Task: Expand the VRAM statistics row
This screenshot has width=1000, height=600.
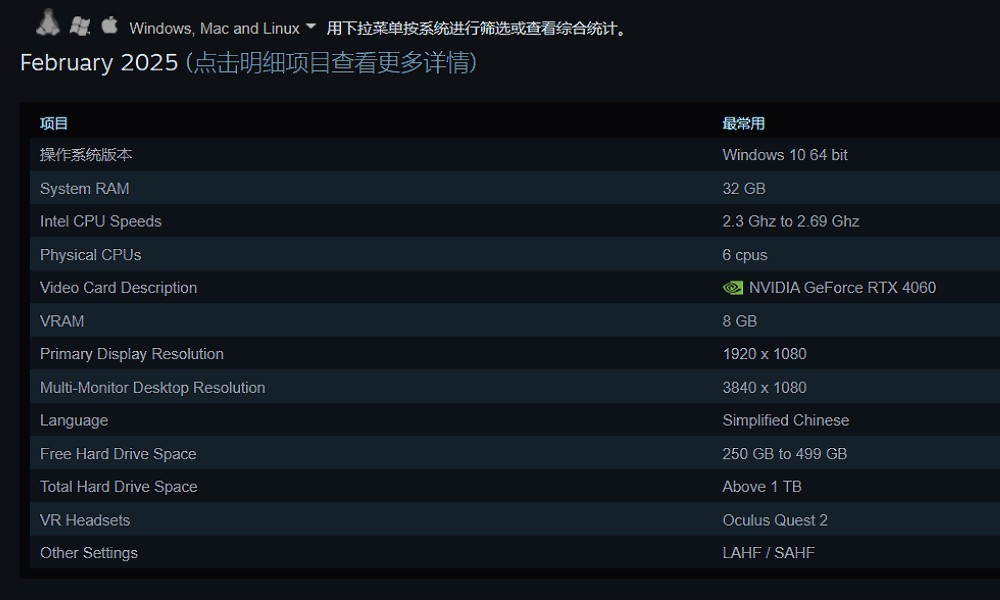Action: [x=62, y=321]
